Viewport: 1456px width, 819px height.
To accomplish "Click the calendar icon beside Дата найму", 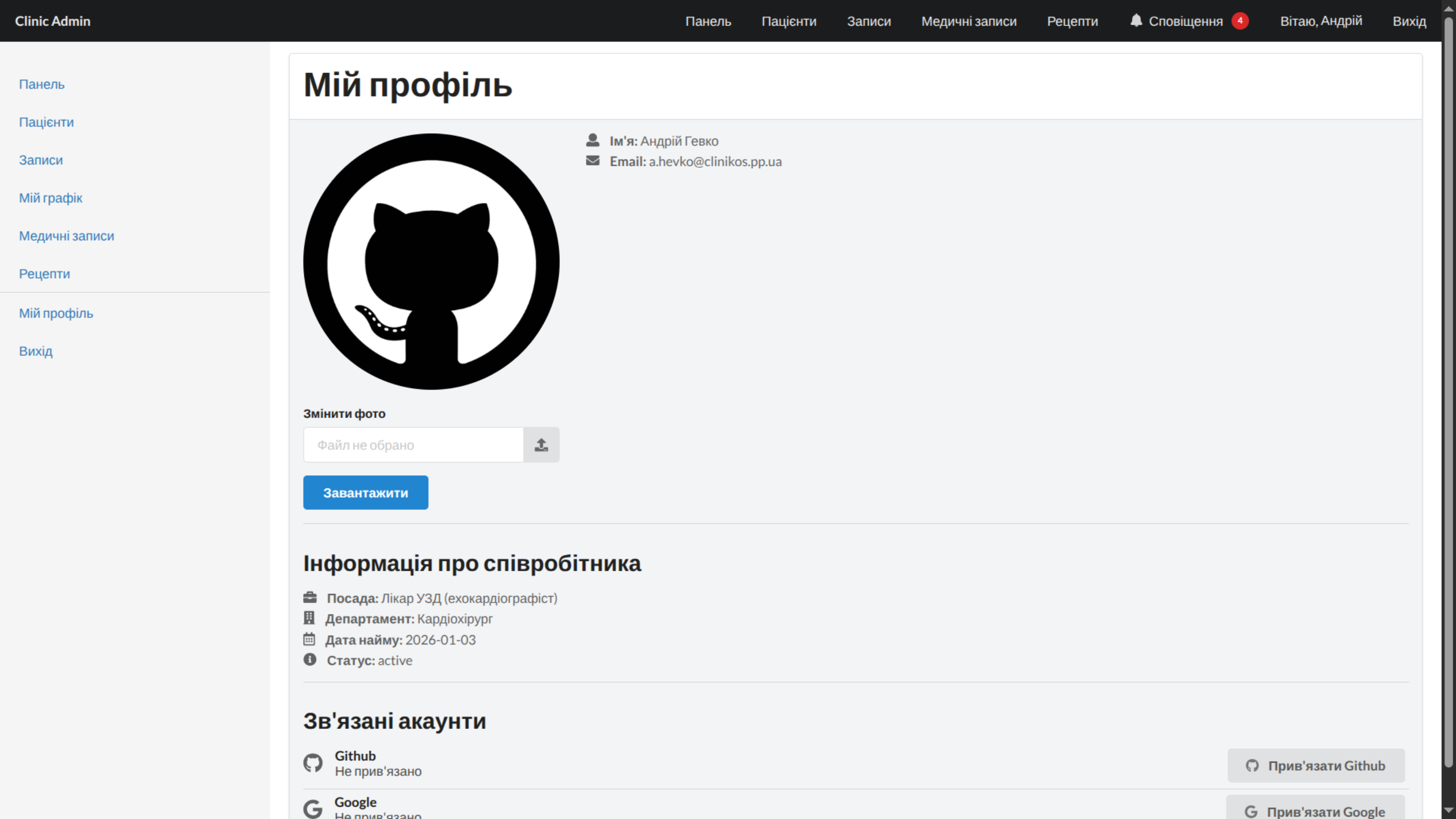I will tap(309, 639).
